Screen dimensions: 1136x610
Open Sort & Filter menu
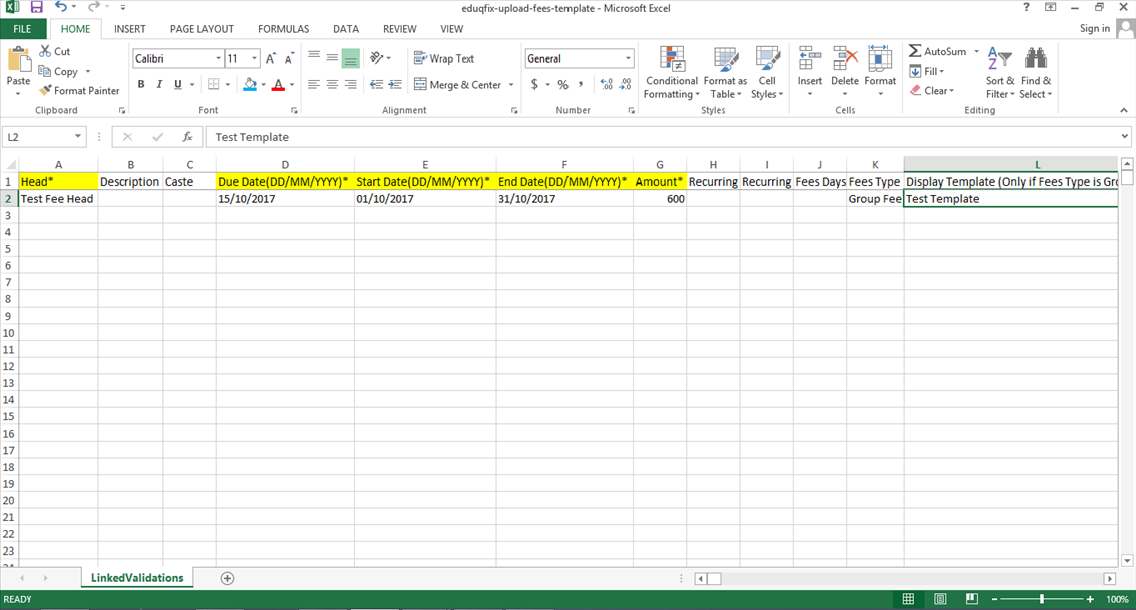[1000, 72]
